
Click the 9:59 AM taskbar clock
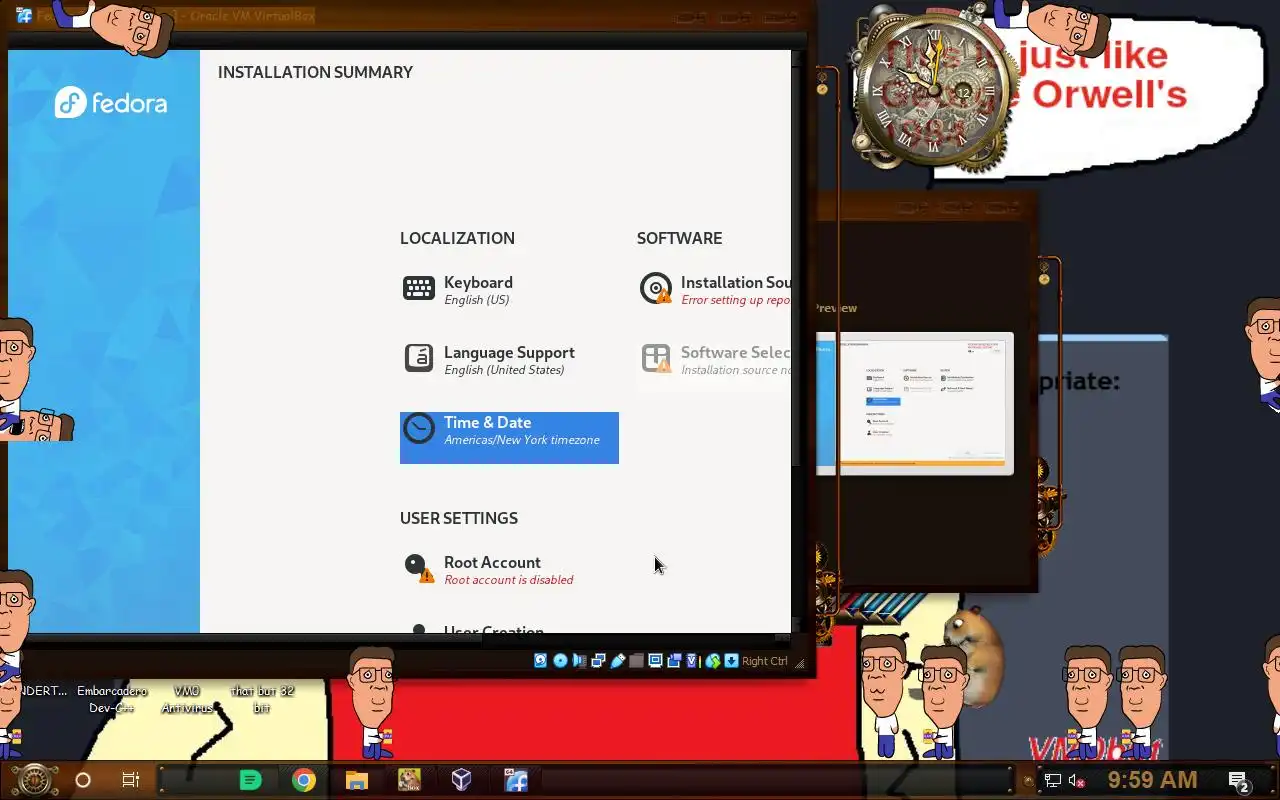(x=1152, y=780)
